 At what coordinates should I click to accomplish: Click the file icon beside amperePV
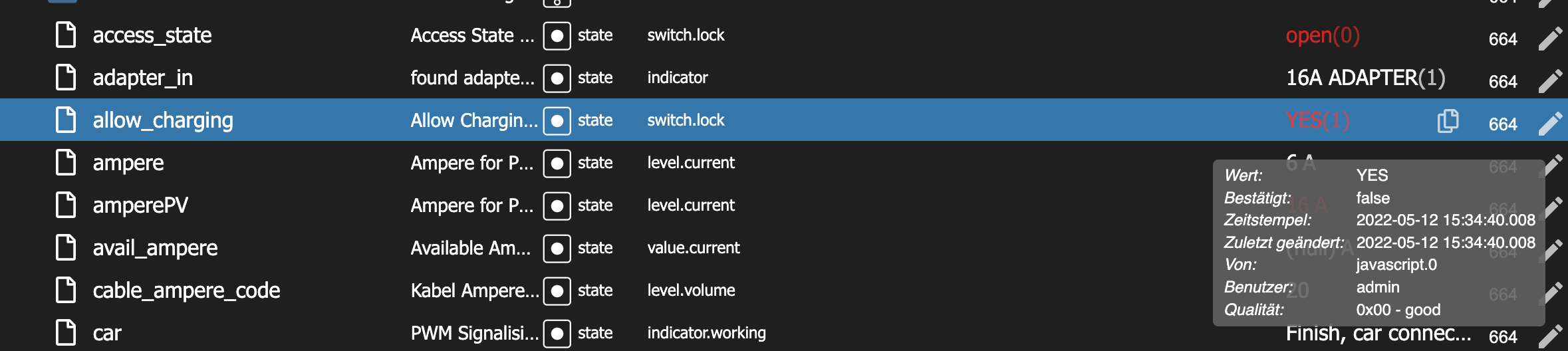(66, 205)
